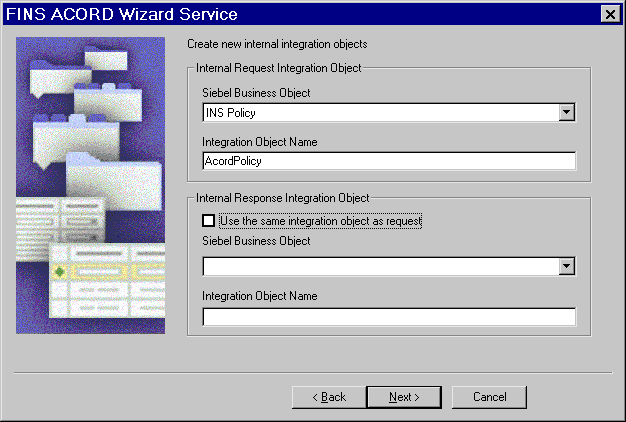Click the empty response Integration Object Name field
The height and width of the screenshot is (422, 626).
[x=389, y=317]
